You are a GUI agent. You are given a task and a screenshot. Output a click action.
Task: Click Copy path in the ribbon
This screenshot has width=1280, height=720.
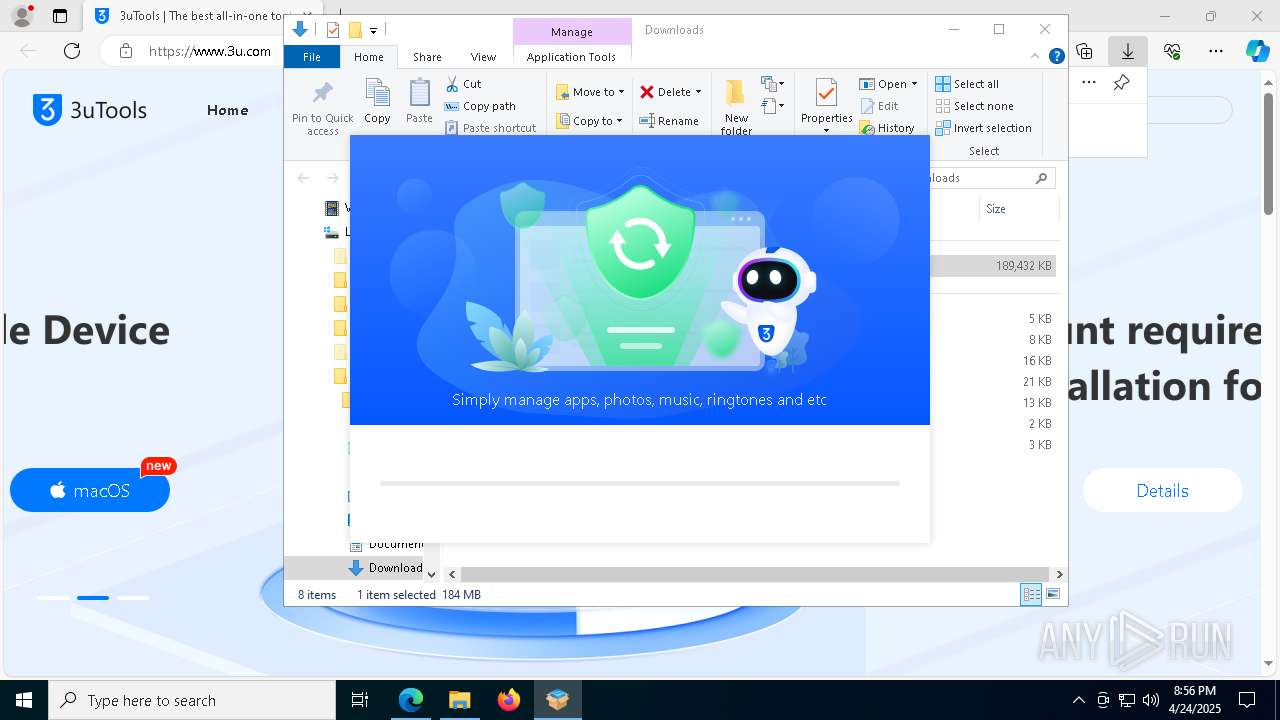coord(480,106)
